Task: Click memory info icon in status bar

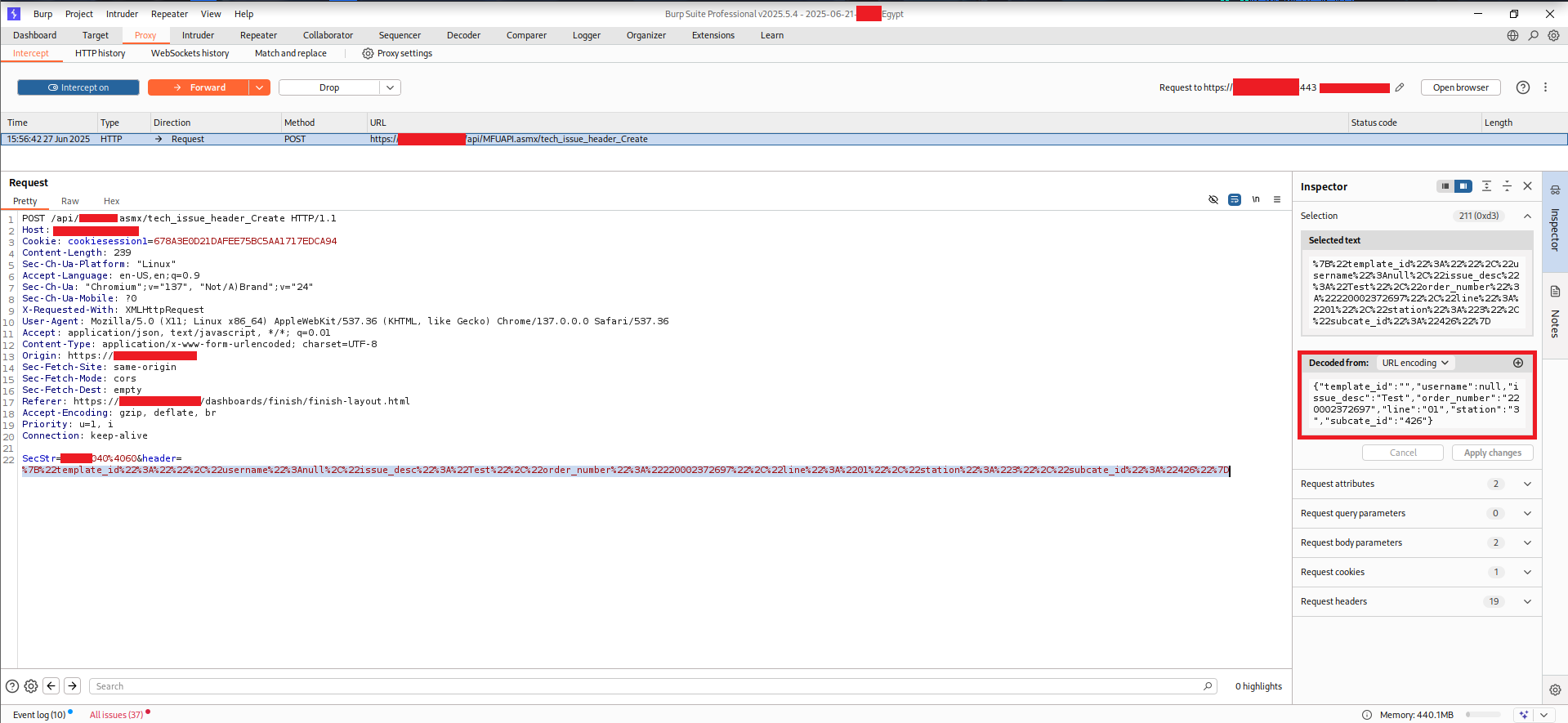Action: click(x=1367, y=715)
